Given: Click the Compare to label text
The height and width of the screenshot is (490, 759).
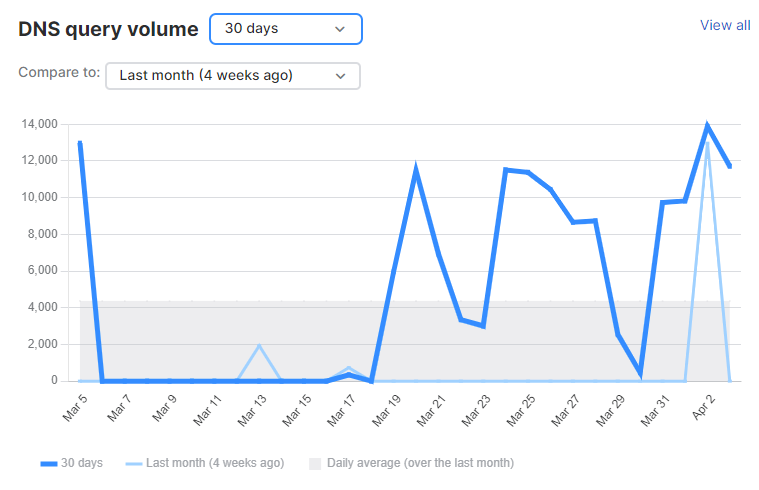Looking at the screenshot, I should click(x=59, y=73).
